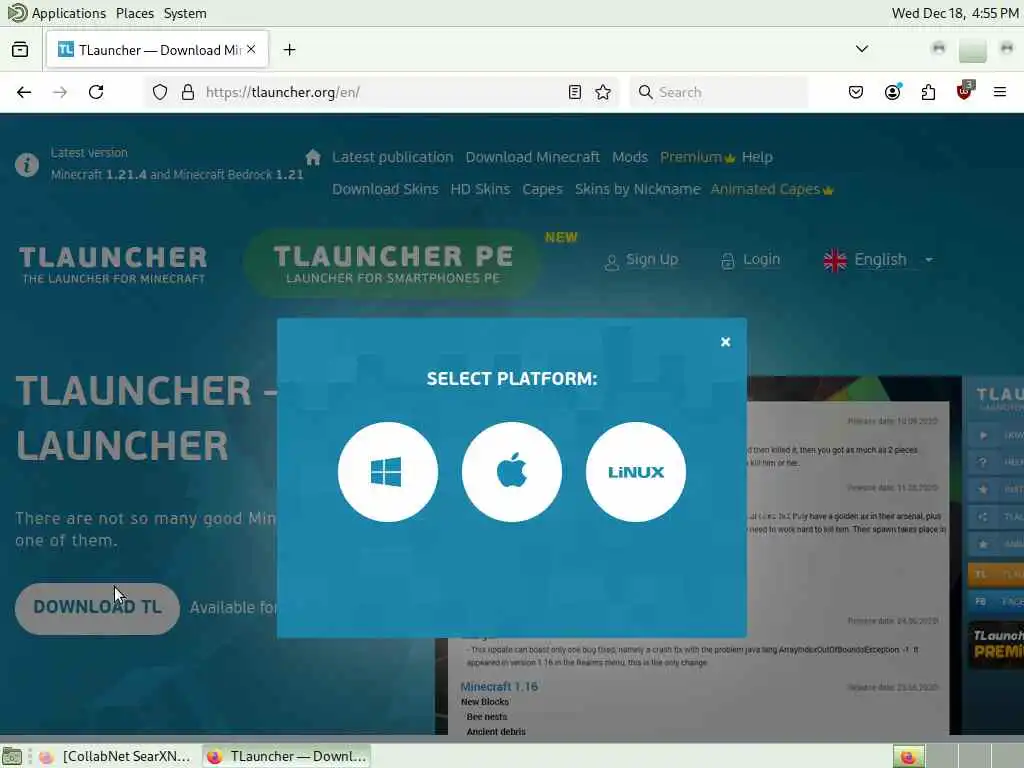Open the Mods navigation link
Viewport: 1024px width, 768px height.
(630, 157)
